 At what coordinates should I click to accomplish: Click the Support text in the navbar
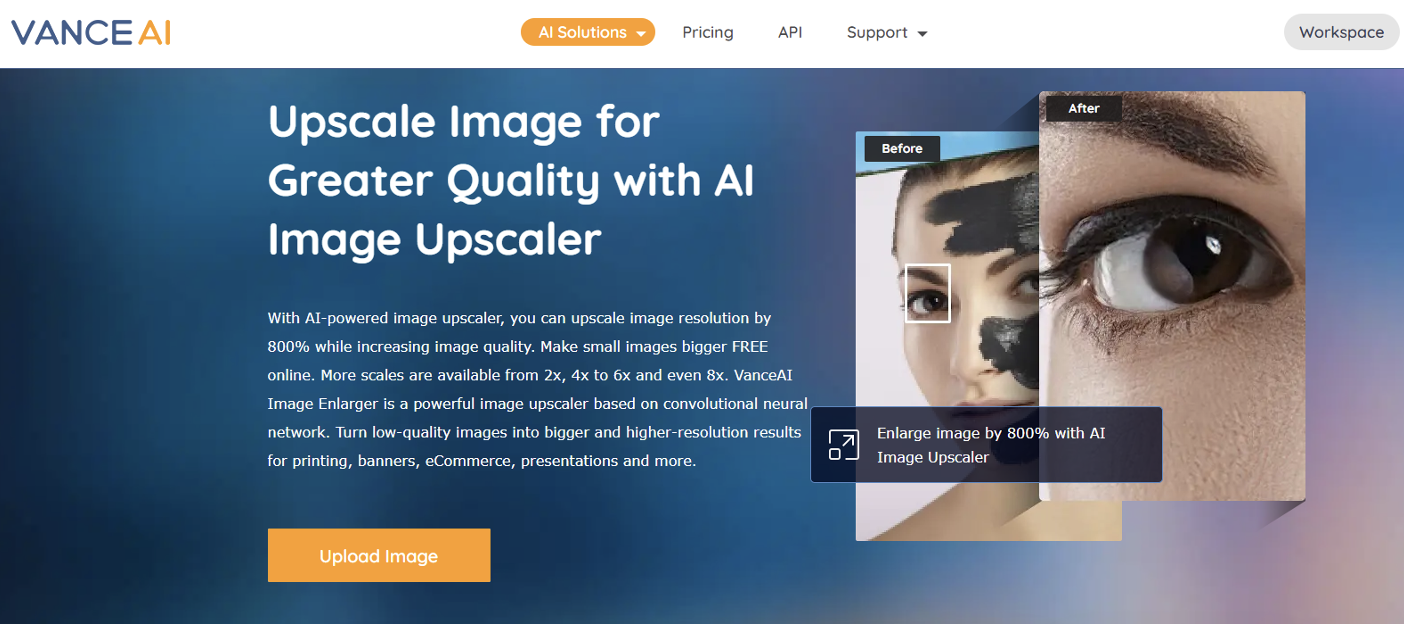pos(877,32)
